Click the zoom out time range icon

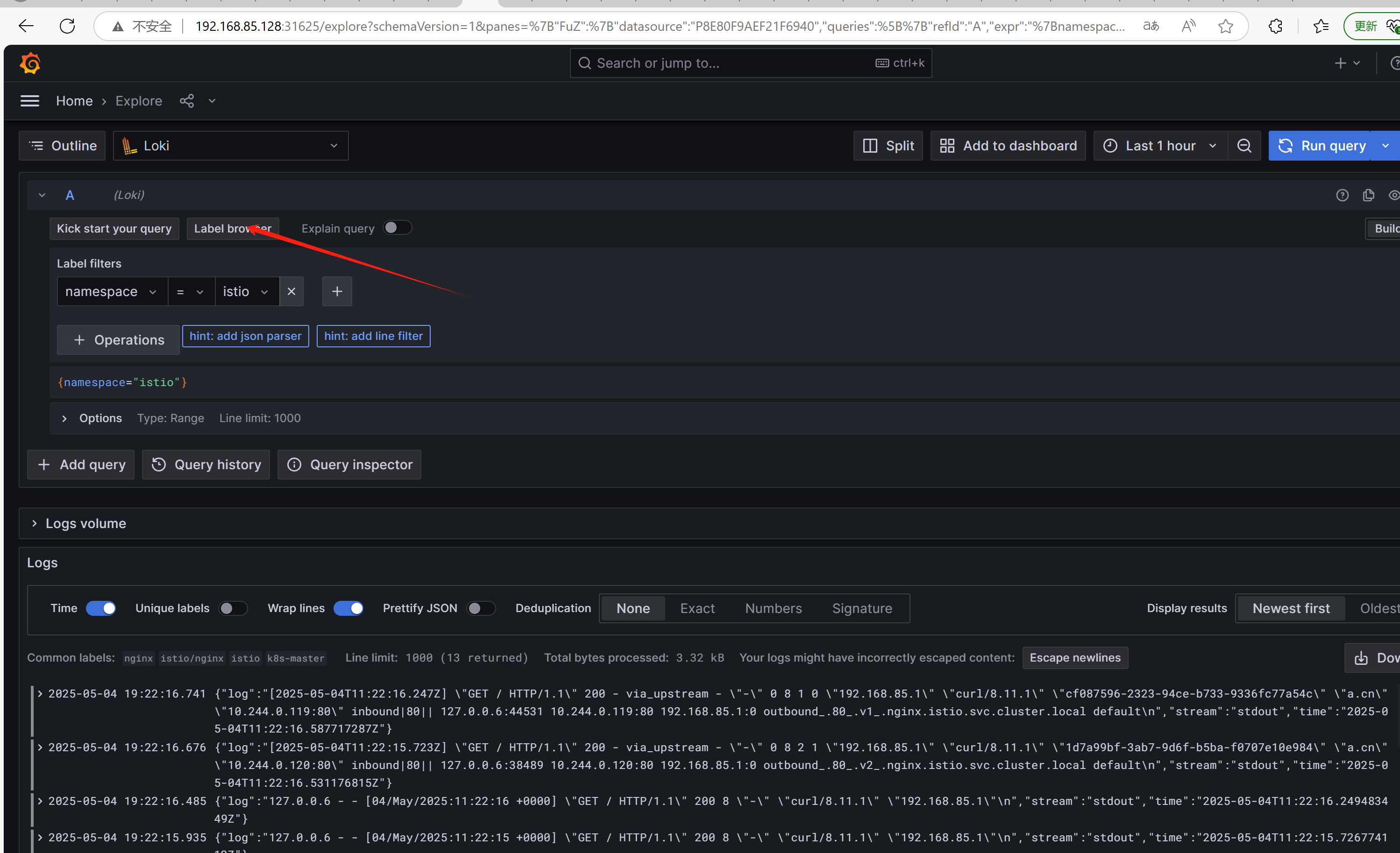1244,146
